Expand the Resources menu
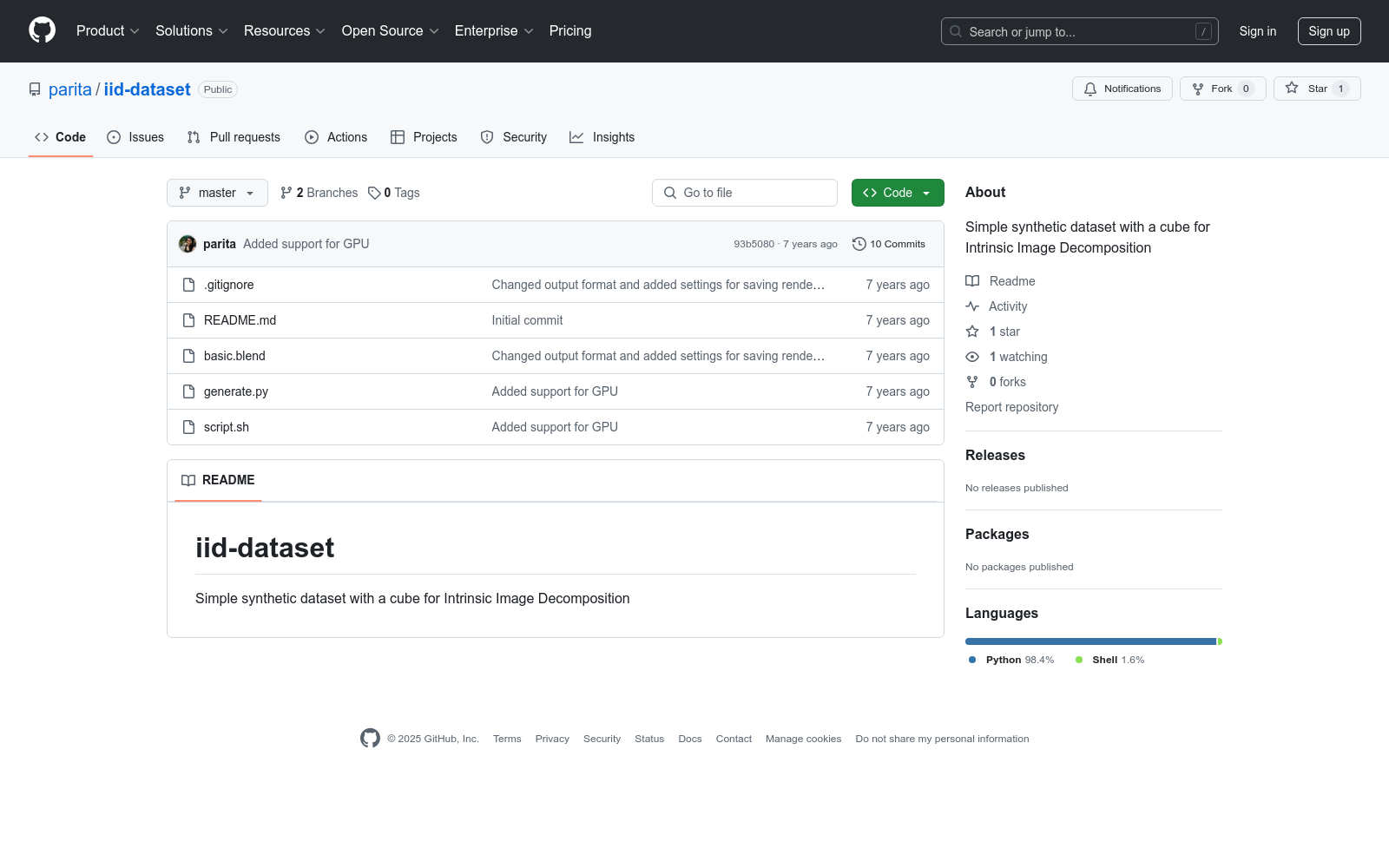The image size is (1389, 868). (x=285, y=30)
